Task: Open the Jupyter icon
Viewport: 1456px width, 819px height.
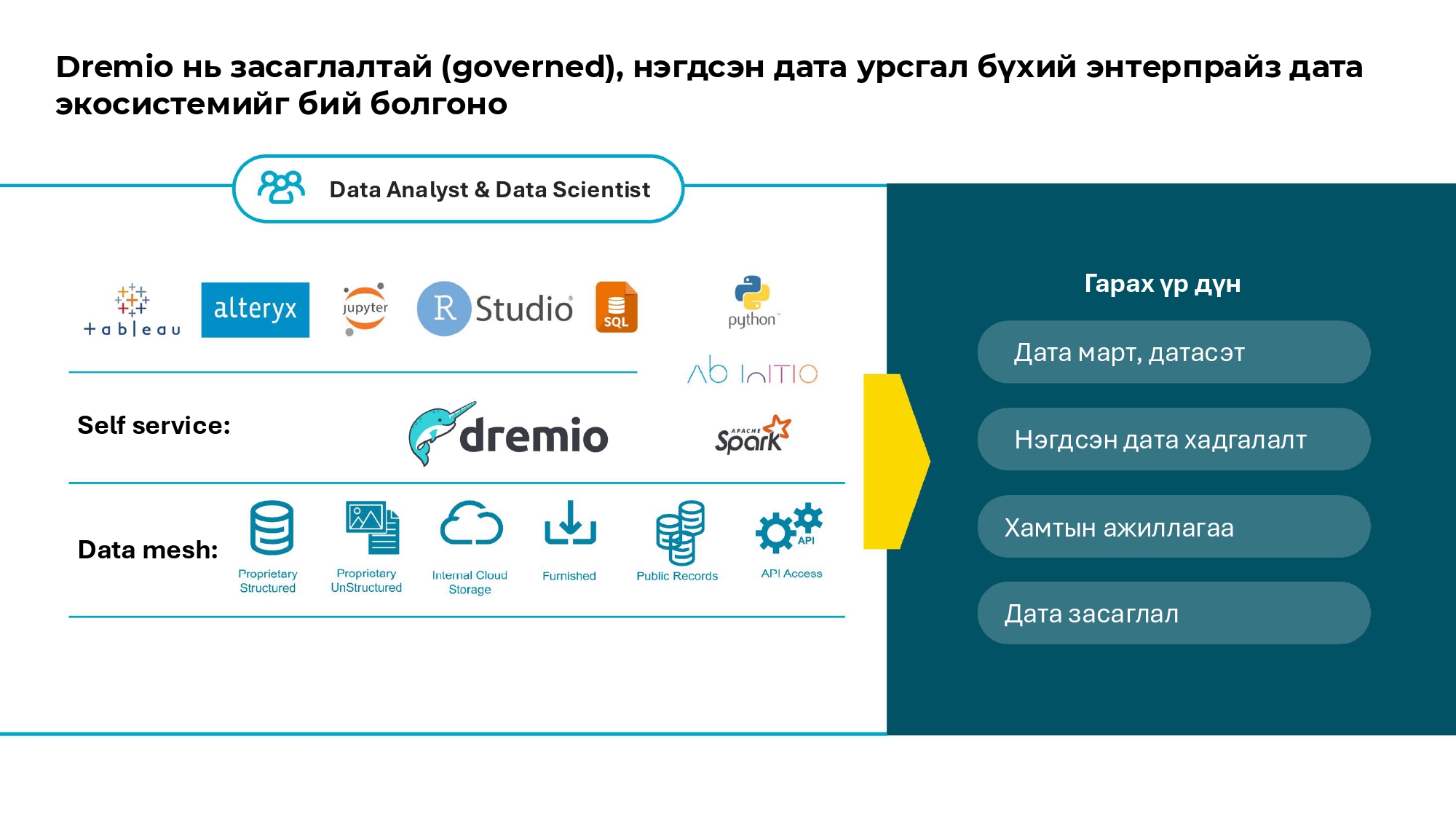Action: point(364,307)
